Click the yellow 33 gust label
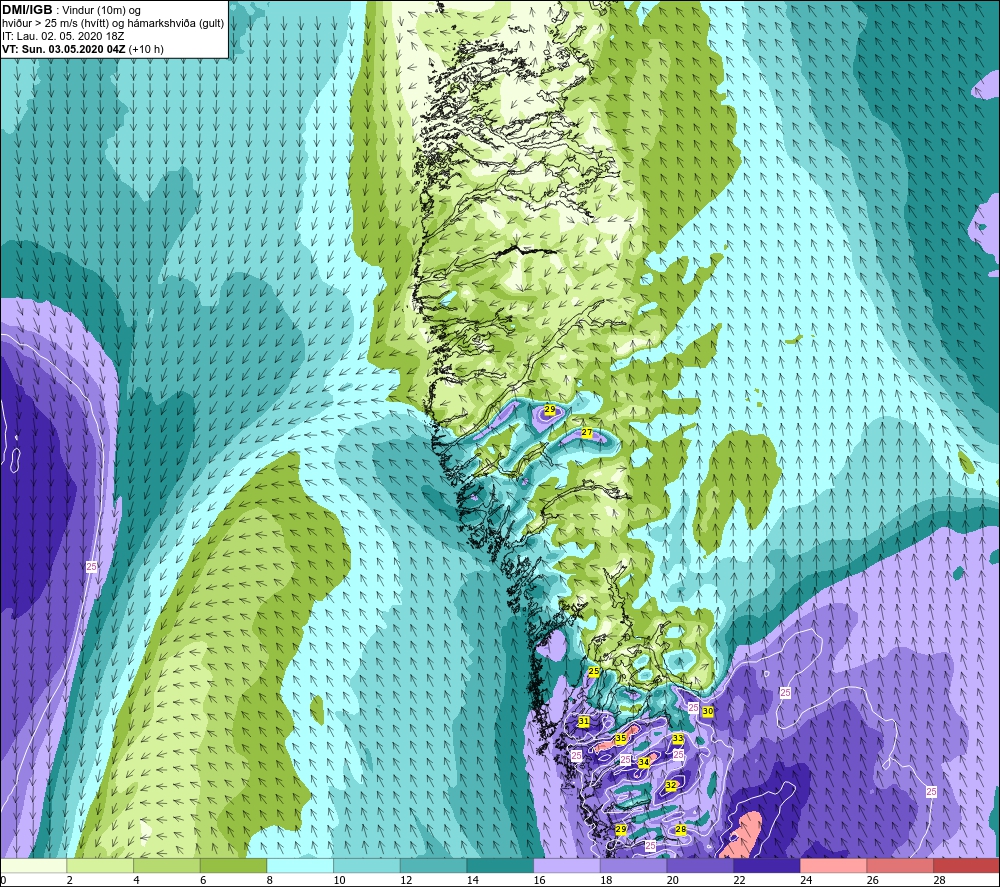Viewport: 1000px width, 887px height. (678, 738)
